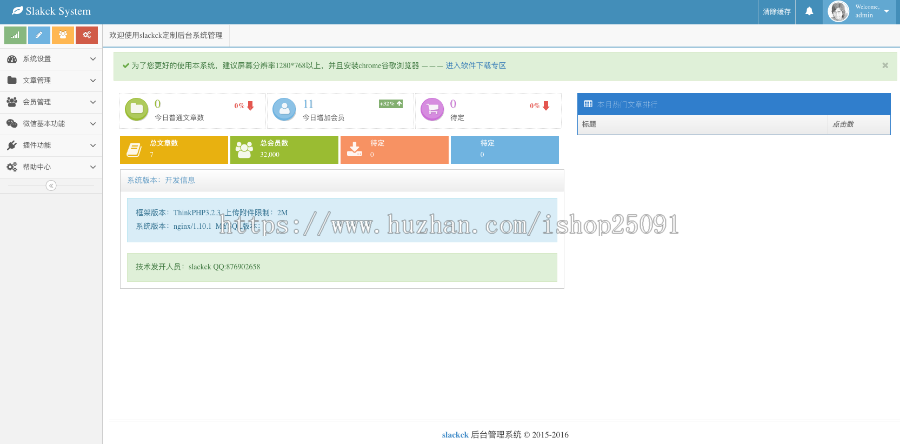Expand the 微信基本功能 menu chevron
Screen dimensions: 900x444
[x=93, y=124]
